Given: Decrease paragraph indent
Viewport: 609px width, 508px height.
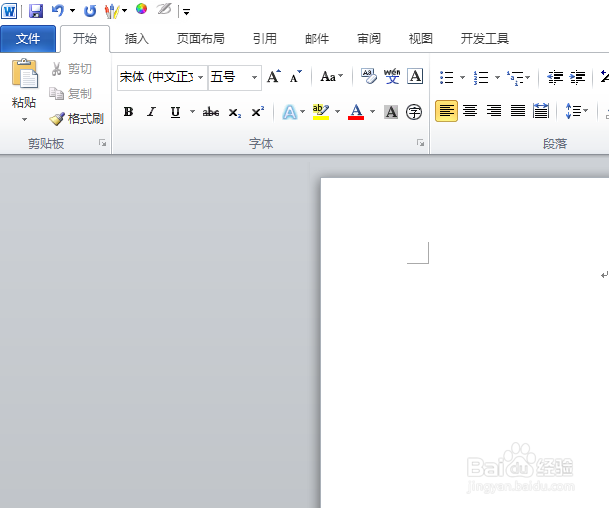Looking at the screenshot, I should (x=555, y=77).
